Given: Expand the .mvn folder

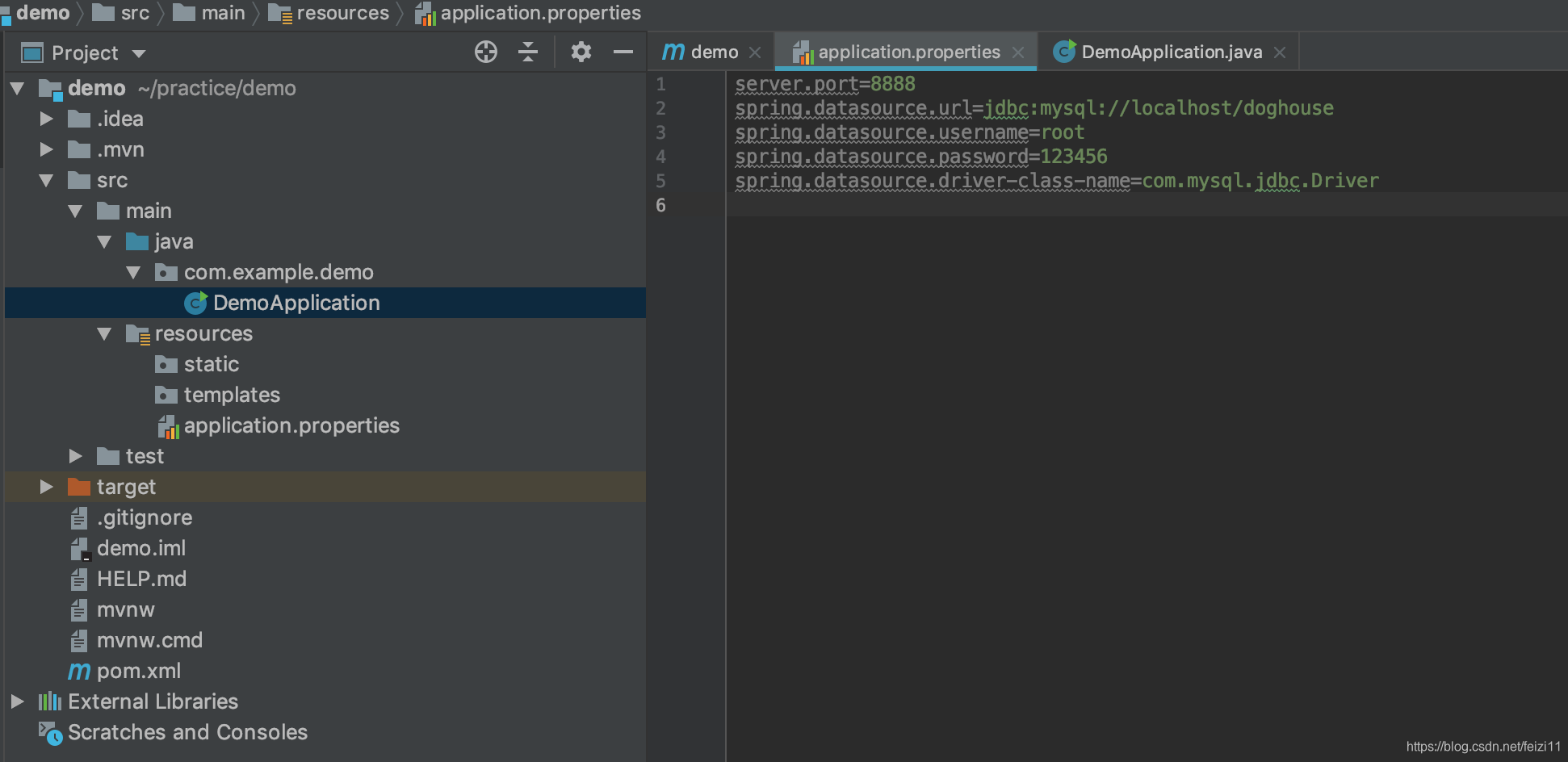Looking at the screenshot, I should 47,149.
